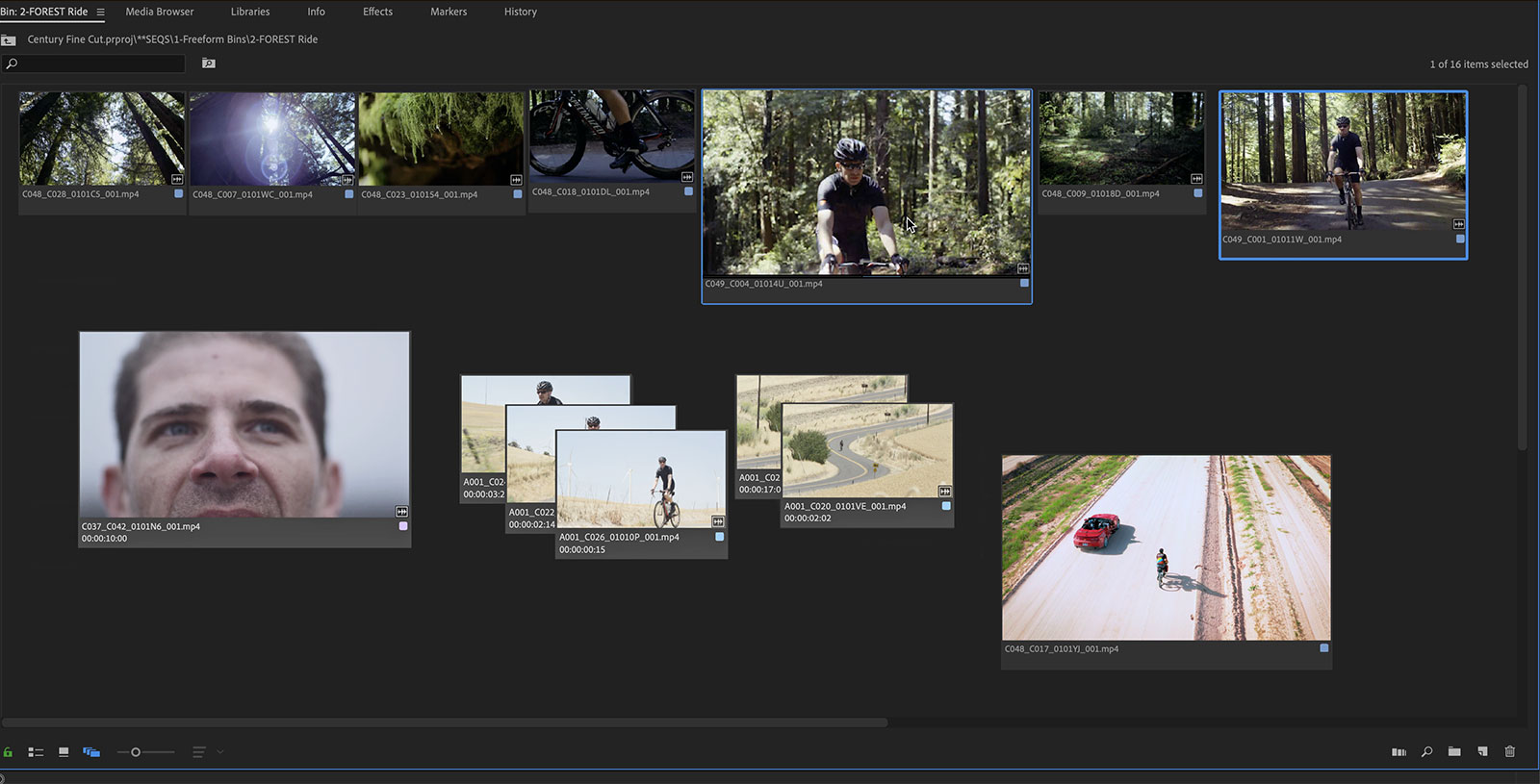Click the New Item icon
Image resolution: width=1540 pixels, height=784 pixels.
1482,752
